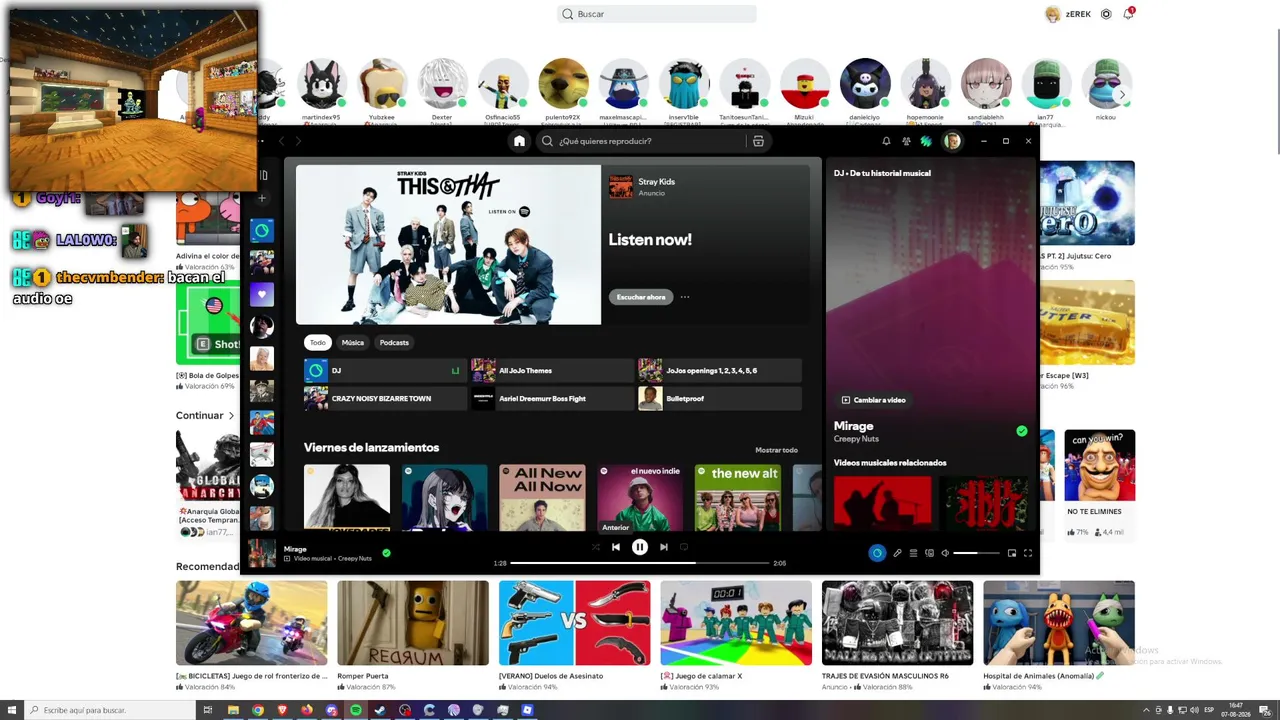Open Spotify from the taskbar

click(x=355, y=710)
